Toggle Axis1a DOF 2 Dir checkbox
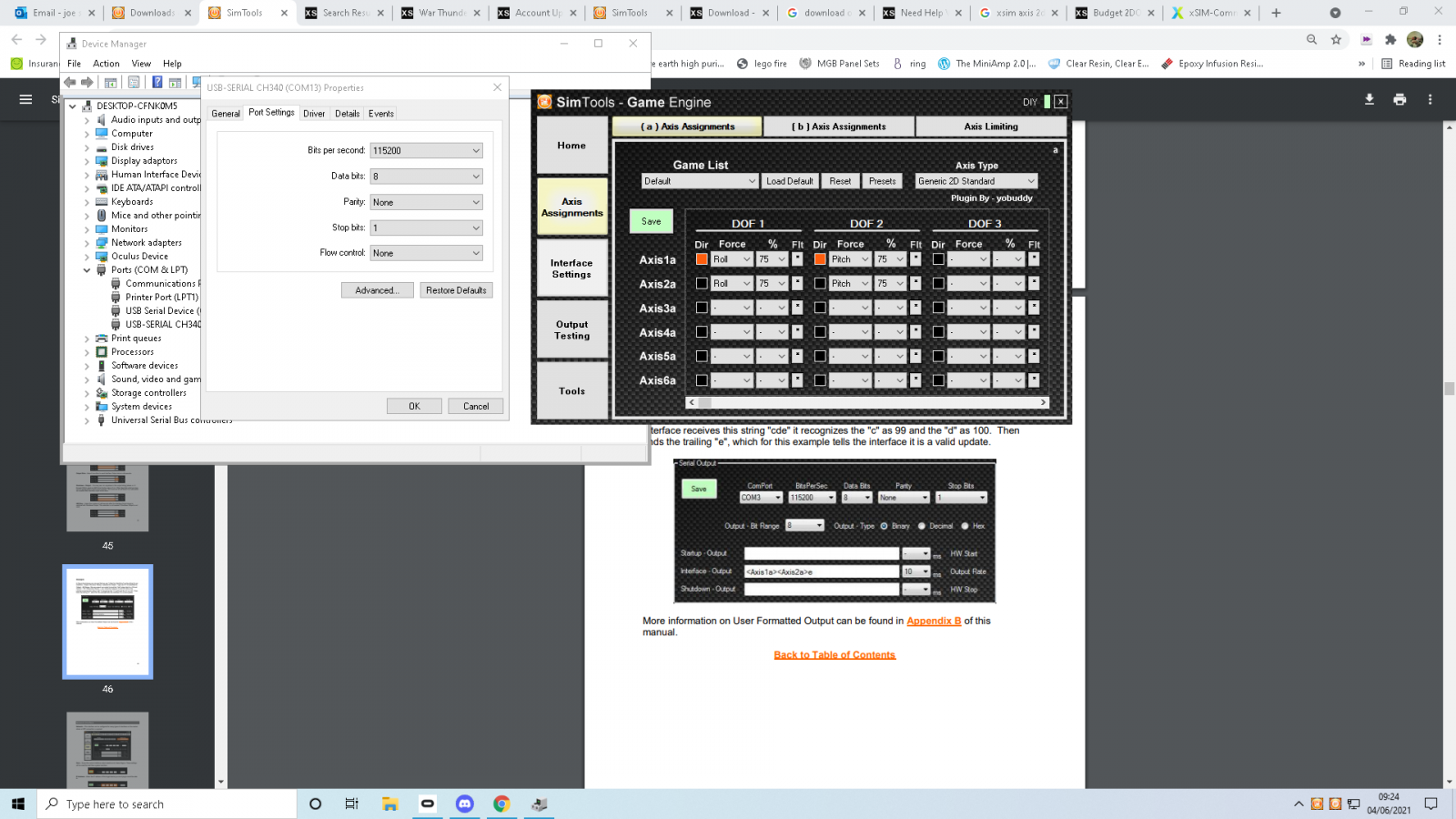The height and width of the screenshot is (819, 1456). coord(820,259)
